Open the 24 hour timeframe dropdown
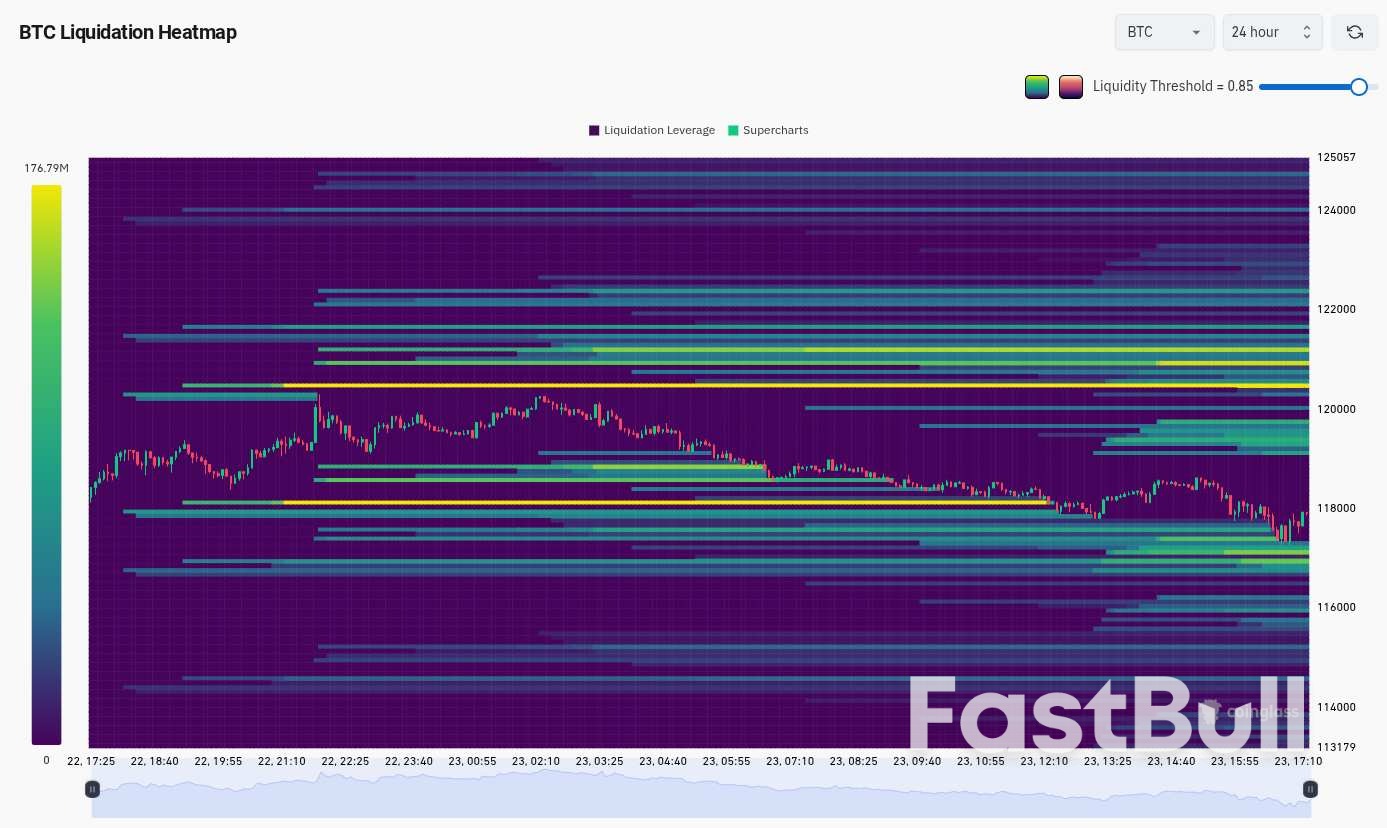The width and height of the screenshot is (1387, 828). pos(1272,32)
